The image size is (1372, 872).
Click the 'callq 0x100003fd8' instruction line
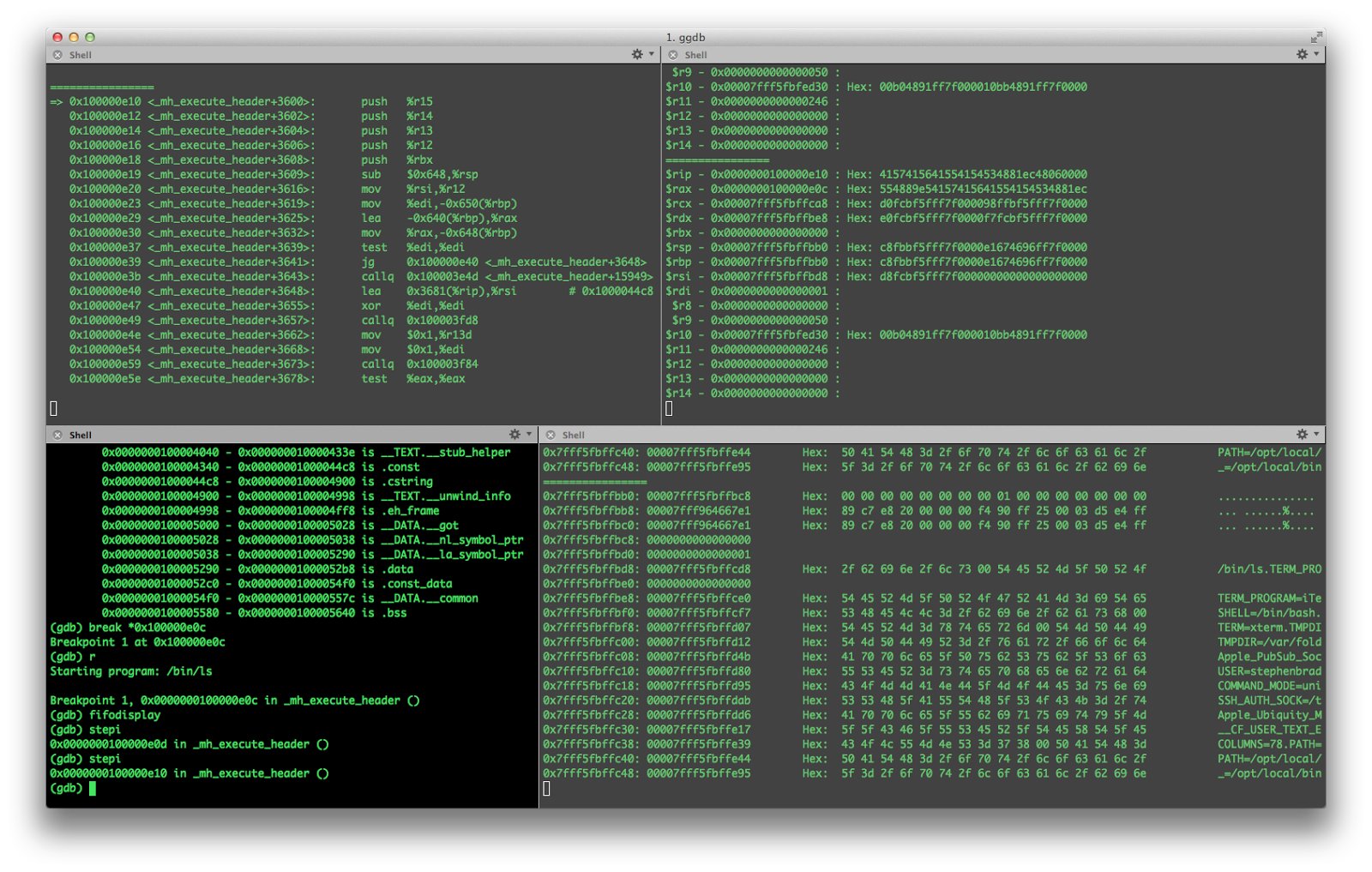click(274, 321)
